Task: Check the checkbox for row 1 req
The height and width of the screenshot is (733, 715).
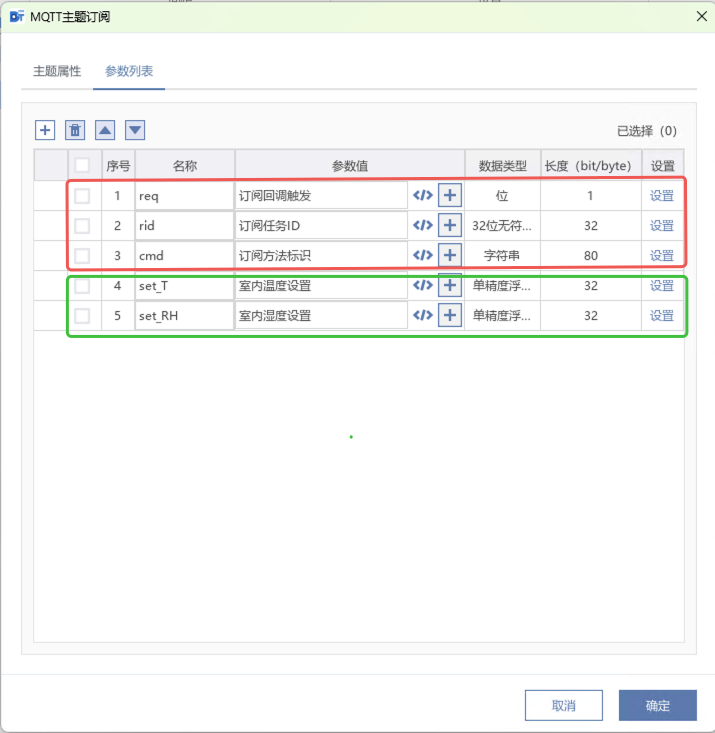Action: pyautogui.click(x=82, y=196)
